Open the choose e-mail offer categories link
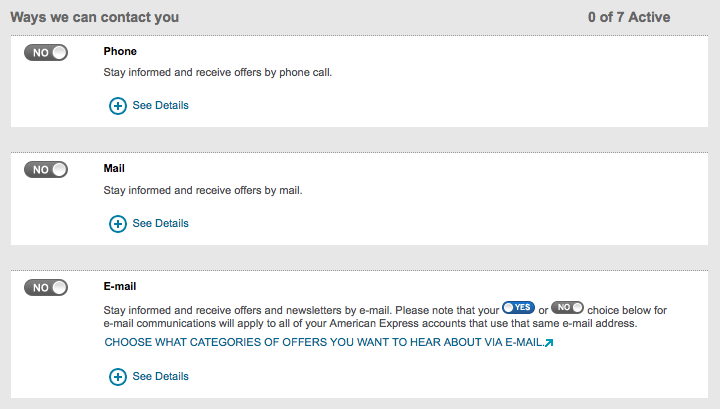 pos(323,342)
